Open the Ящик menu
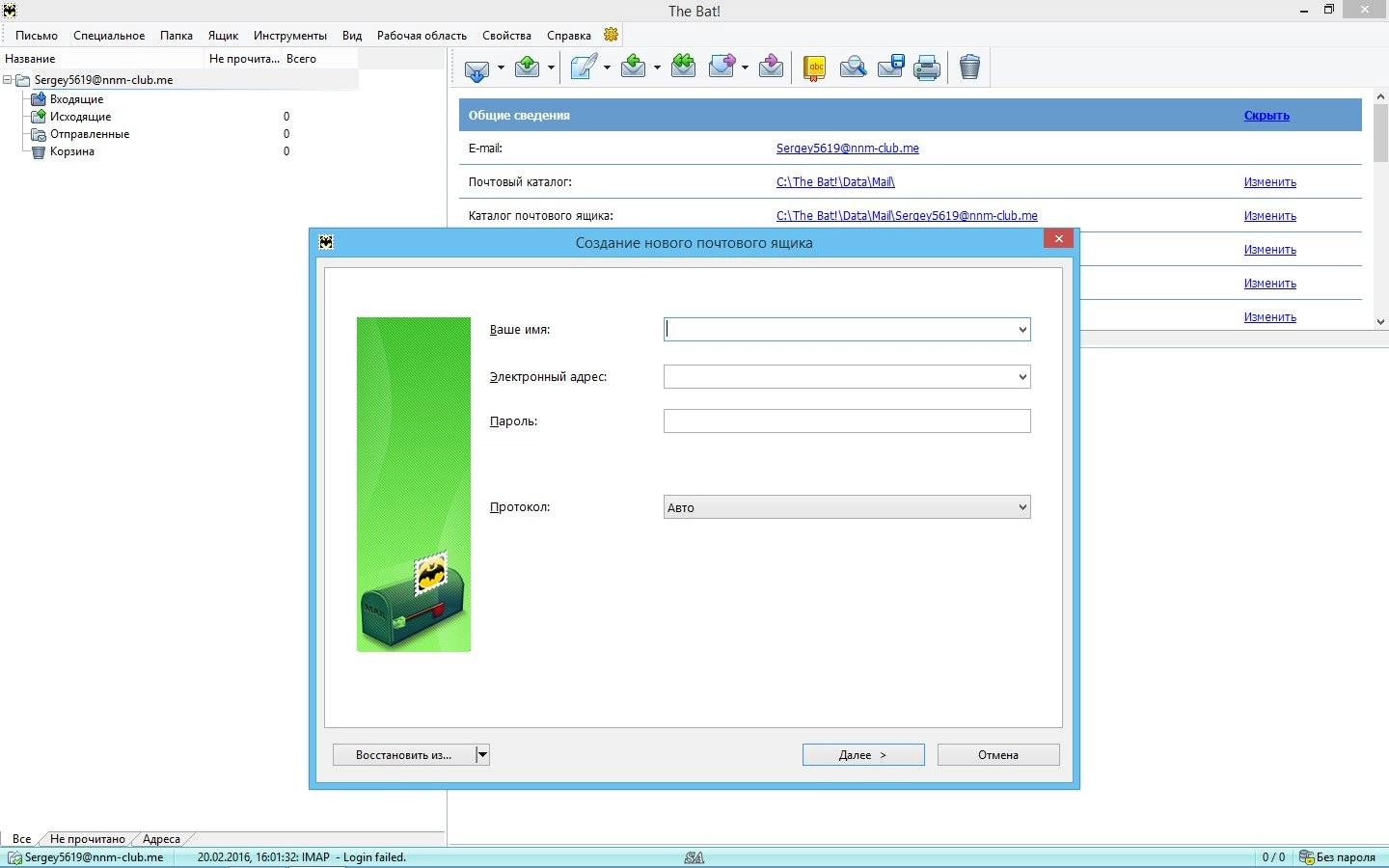 coord(223,36)
